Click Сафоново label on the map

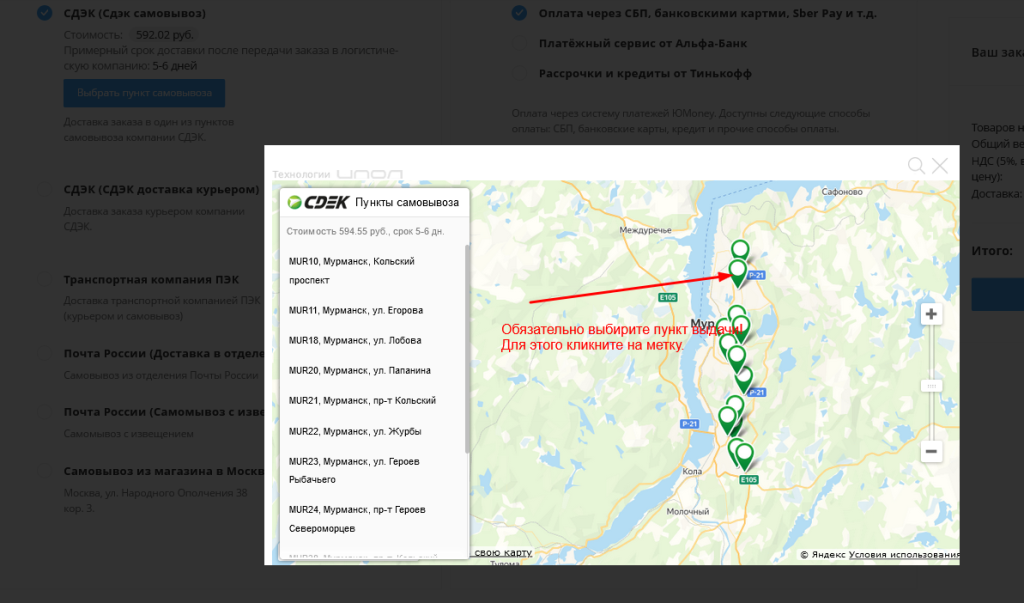coord(842,192)
